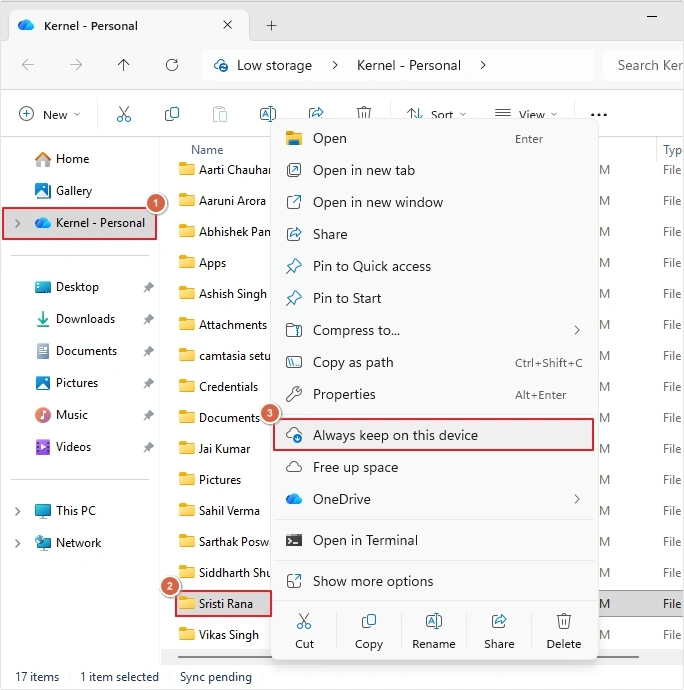This screenshot has height=690, width=684.
Task: Add a new tab with plus button
Action: coord(272,26)
